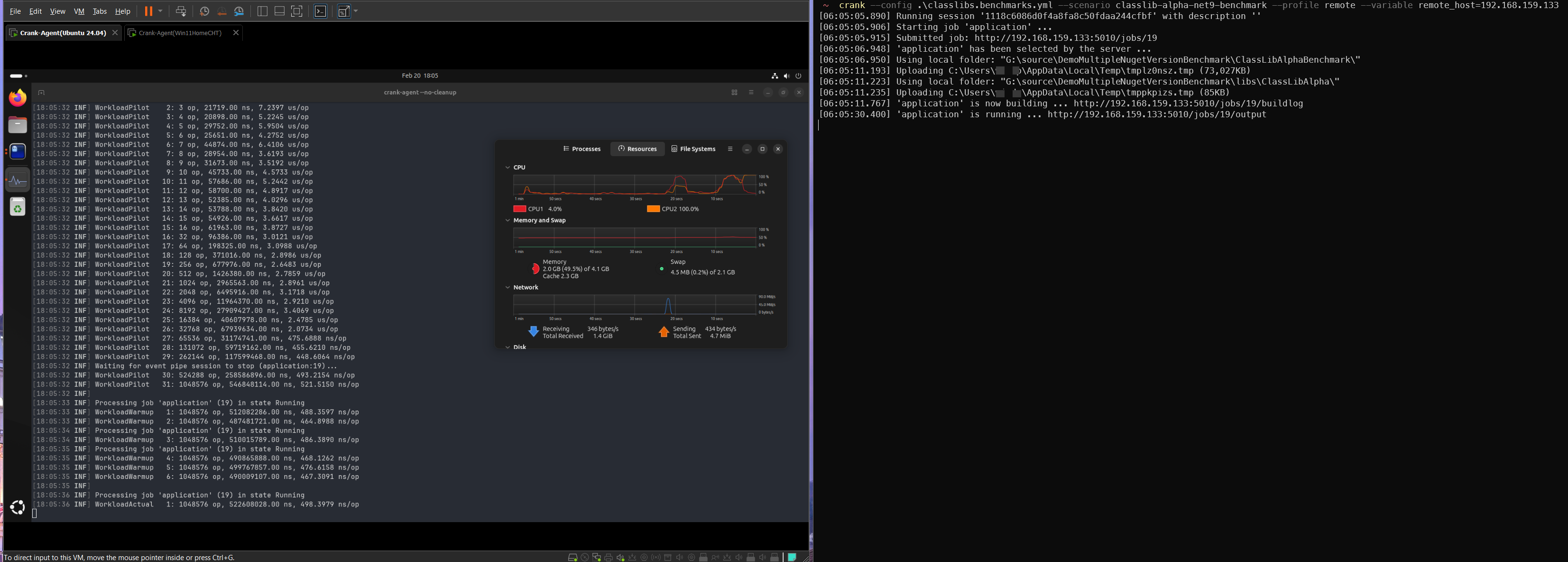
Task: Enter full screen mode icon
Action: pos(296,11)
